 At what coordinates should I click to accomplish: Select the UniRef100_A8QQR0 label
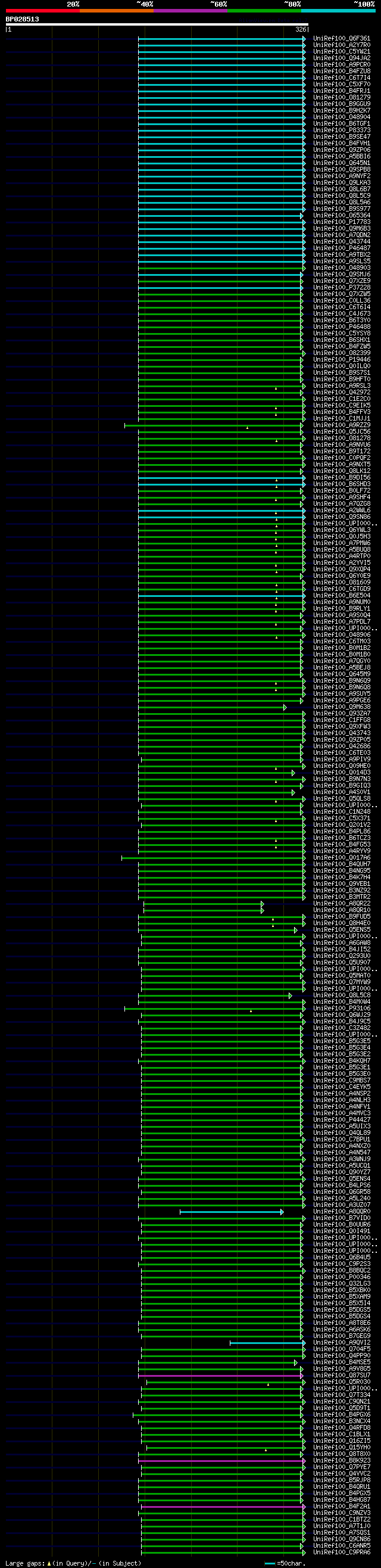[342, 1212]
